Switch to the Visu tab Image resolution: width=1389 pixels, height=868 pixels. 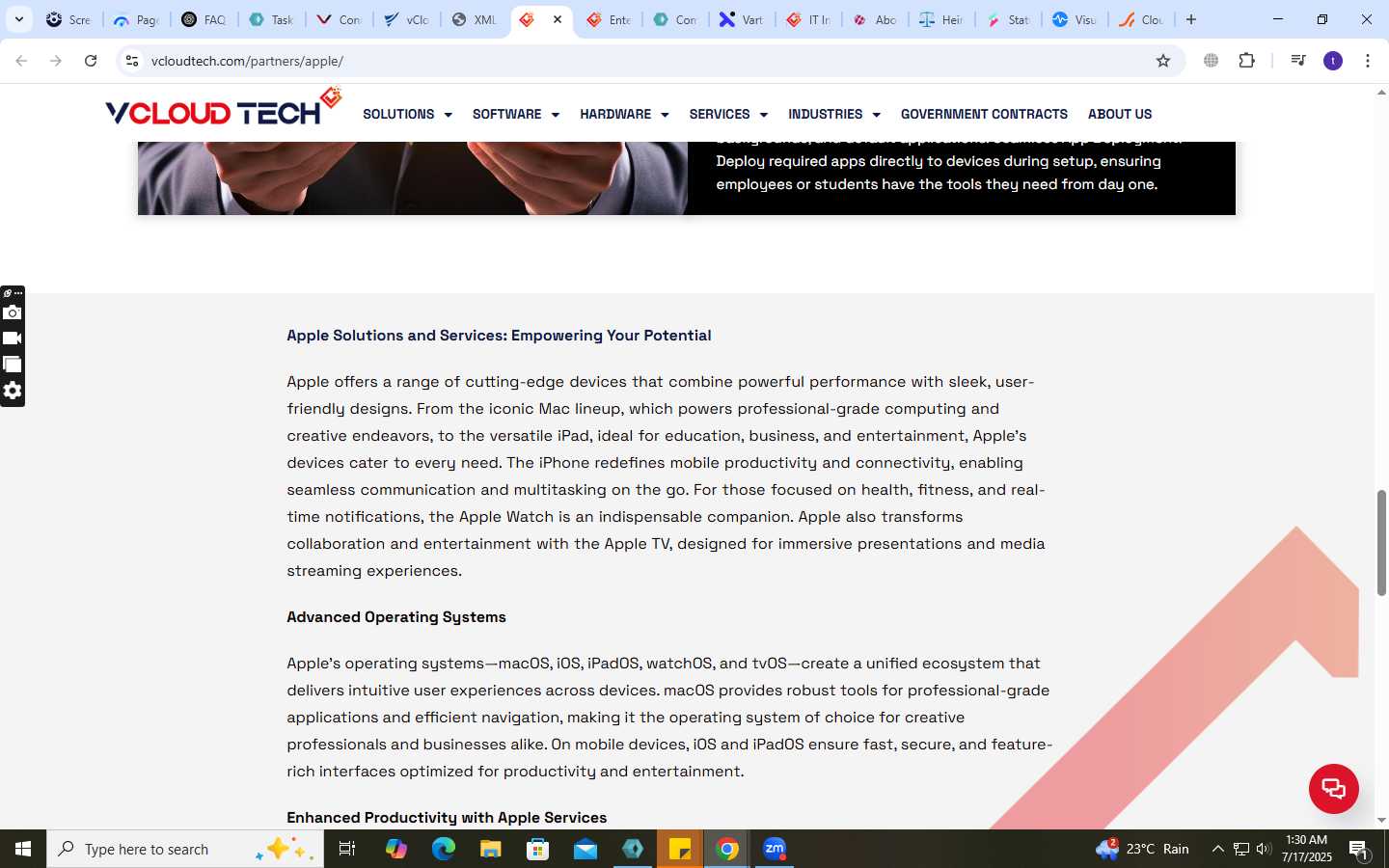click(1075, 19)
